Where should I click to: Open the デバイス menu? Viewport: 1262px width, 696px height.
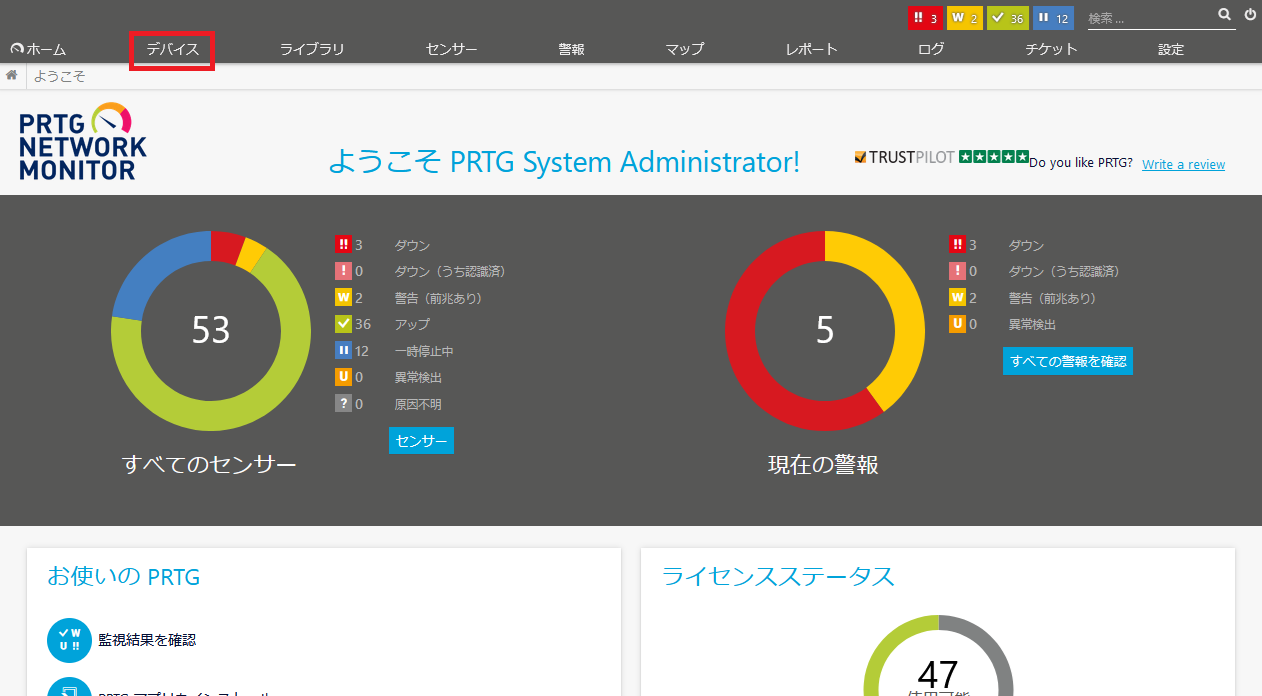(x=172, y=49)
